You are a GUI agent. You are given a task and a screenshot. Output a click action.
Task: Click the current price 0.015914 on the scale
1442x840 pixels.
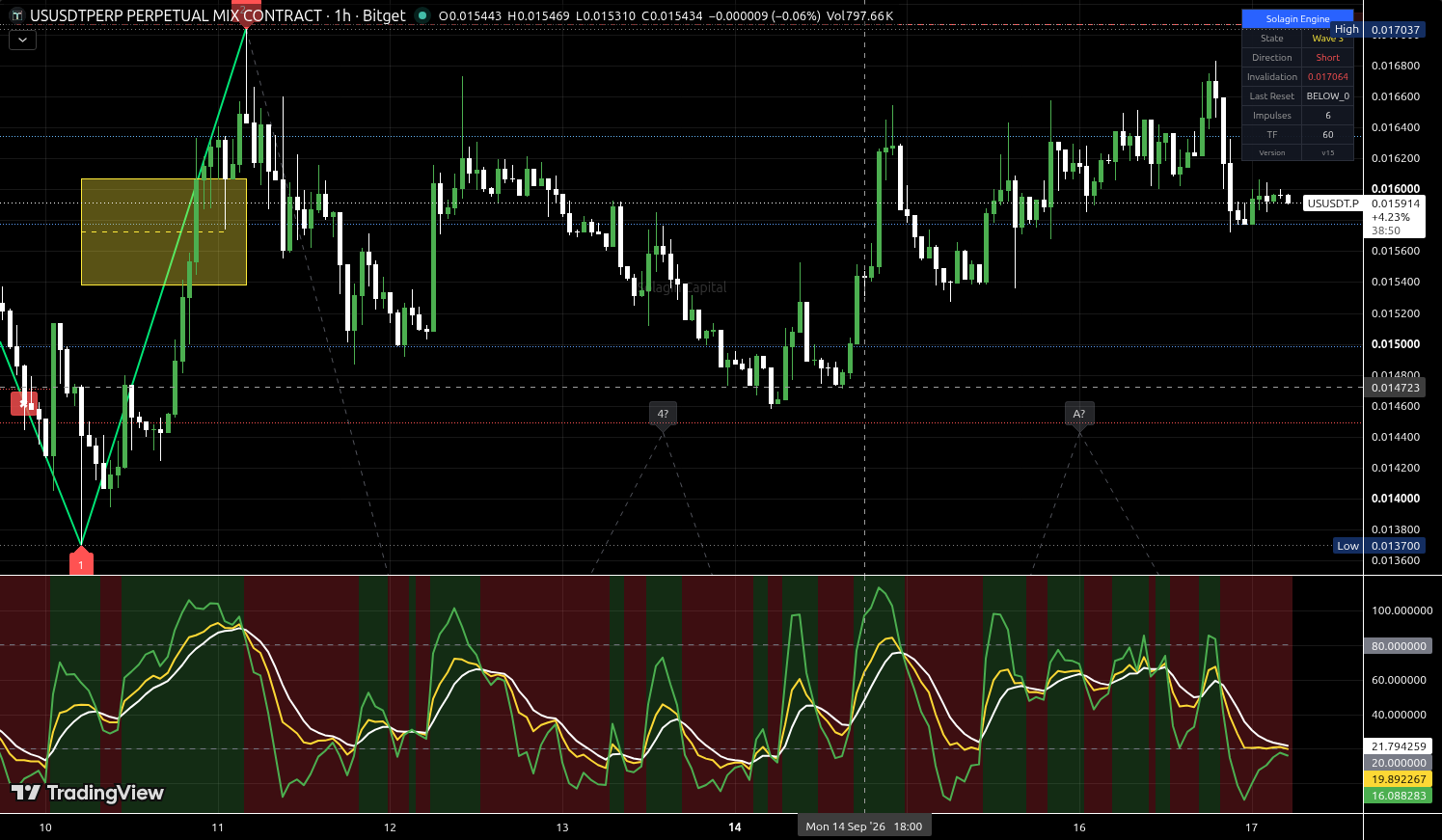(1396, 203)
